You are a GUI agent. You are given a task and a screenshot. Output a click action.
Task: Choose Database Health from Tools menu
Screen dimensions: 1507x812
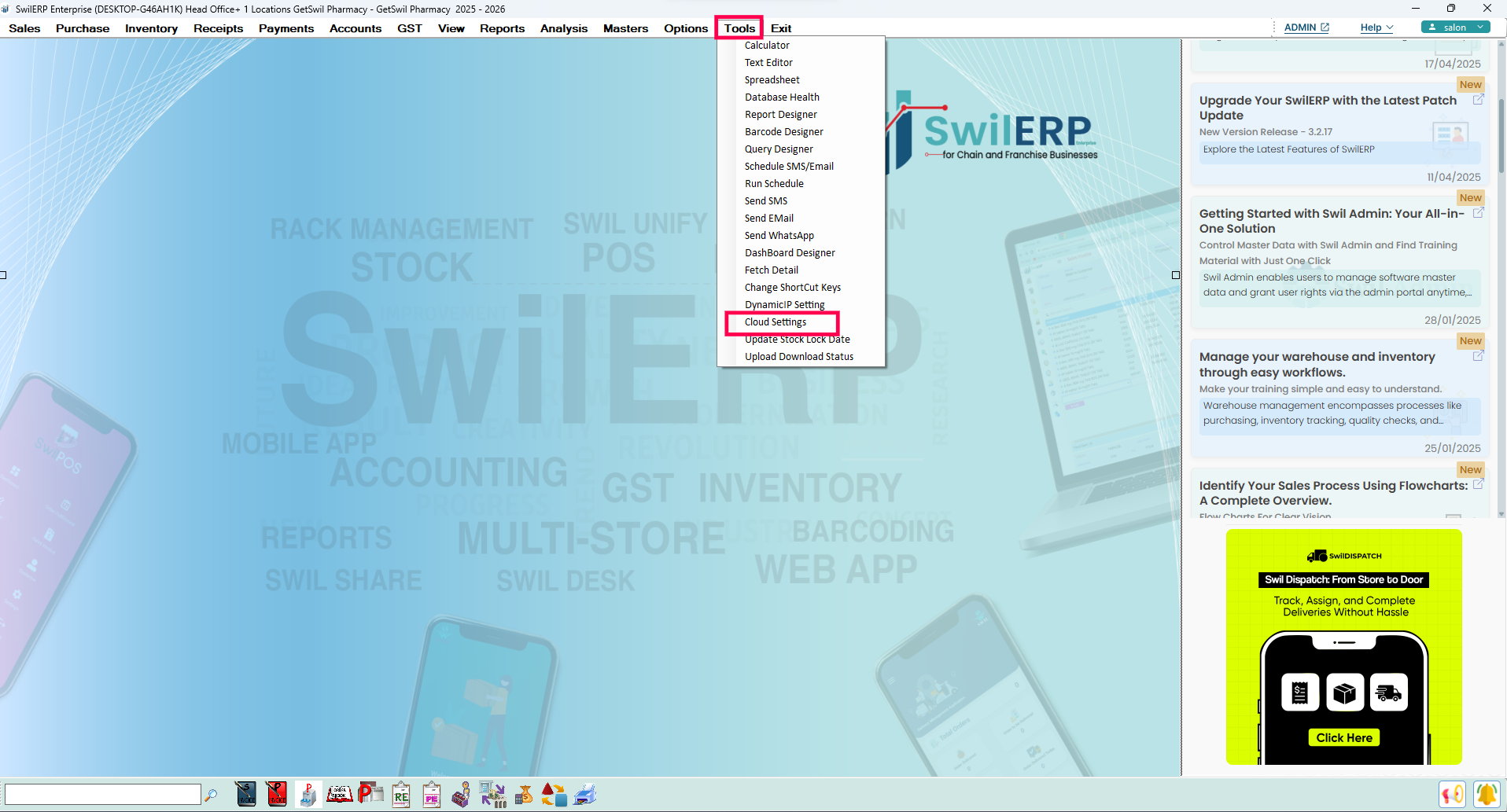point(782,97)
